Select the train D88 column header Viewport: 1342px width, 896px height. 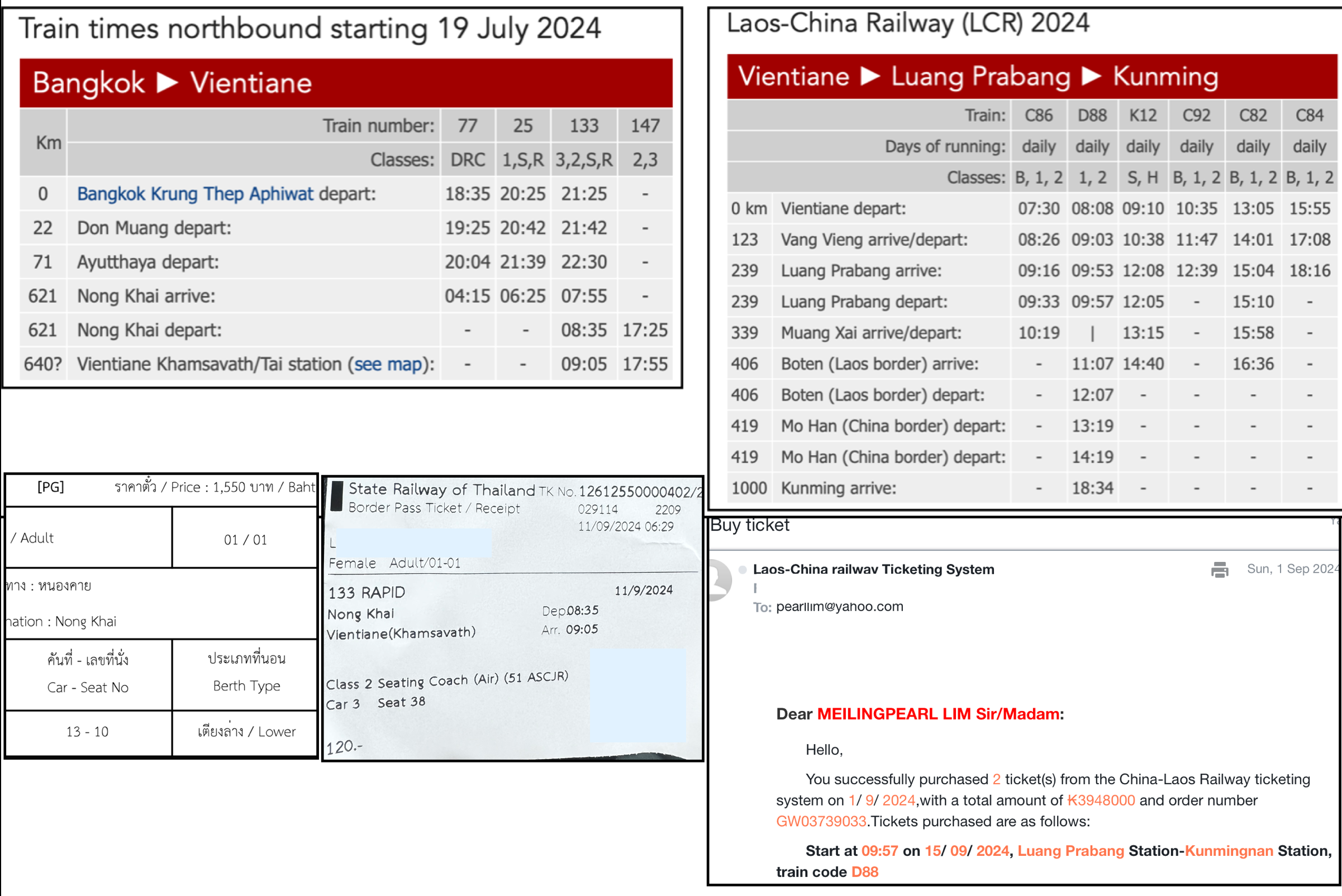(x=1092, y=116)
